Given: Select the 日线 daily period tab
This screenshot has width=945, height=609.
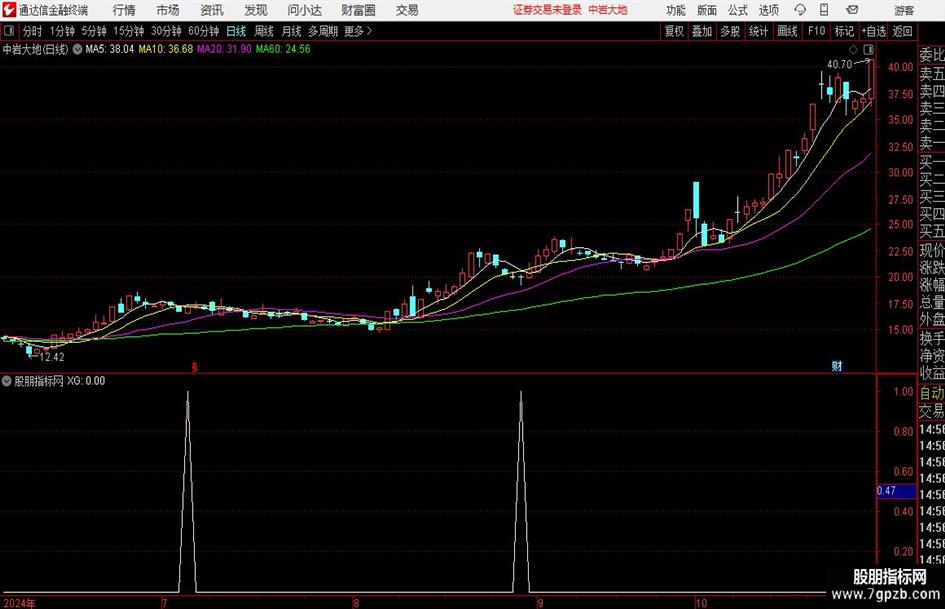Looking at the screenshot, I should (x=236, y=31).
